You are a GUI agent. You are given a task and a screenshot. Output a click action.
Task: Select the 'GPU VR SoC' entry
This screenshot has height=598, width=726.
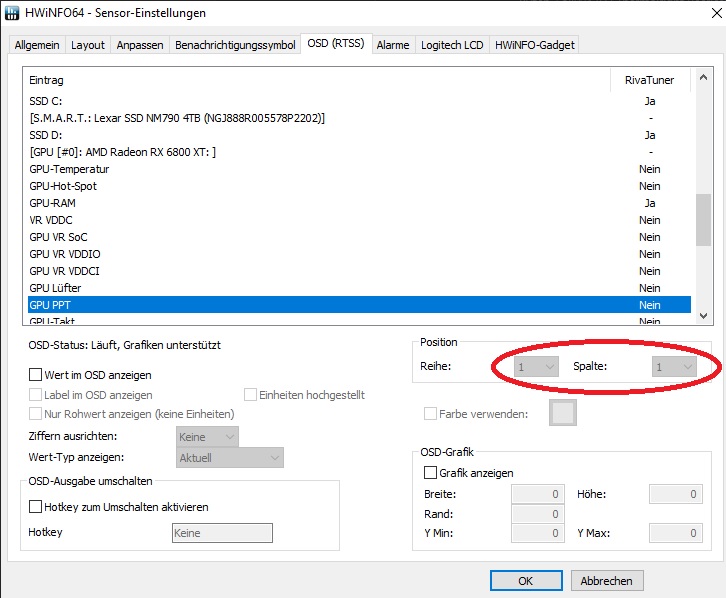(359, 237)
